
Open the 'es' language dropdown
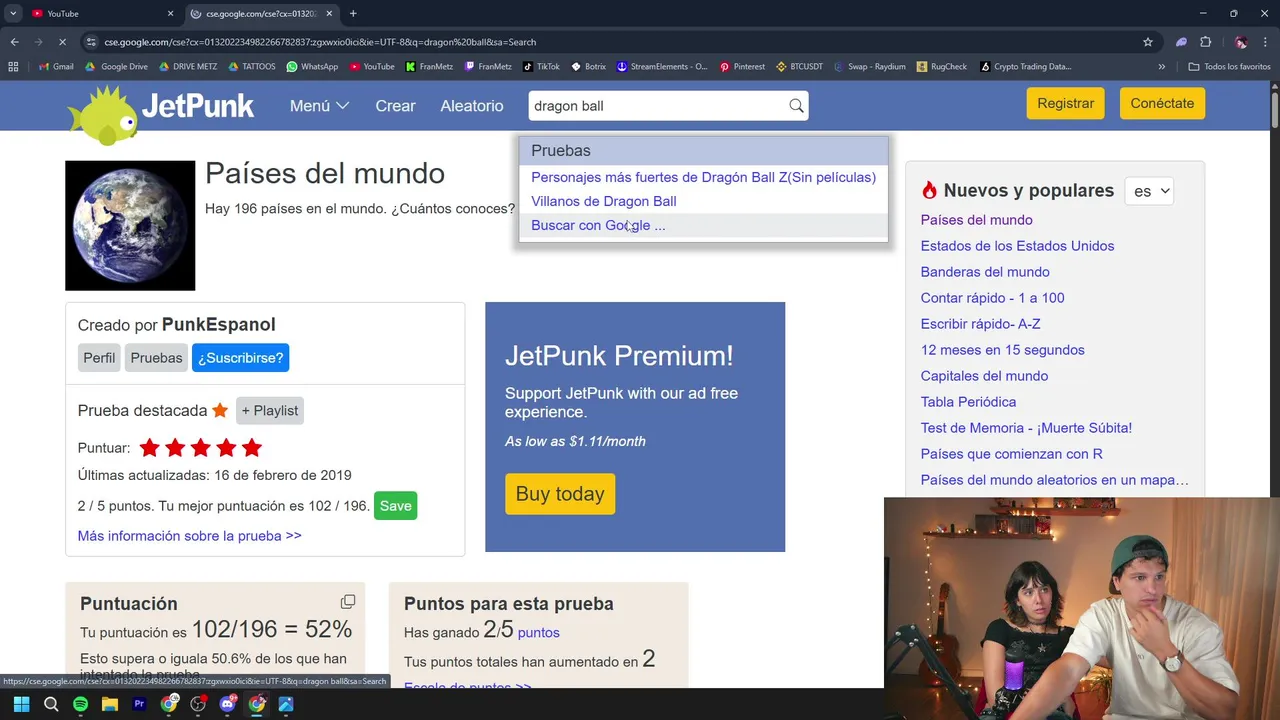(1149, 191)
